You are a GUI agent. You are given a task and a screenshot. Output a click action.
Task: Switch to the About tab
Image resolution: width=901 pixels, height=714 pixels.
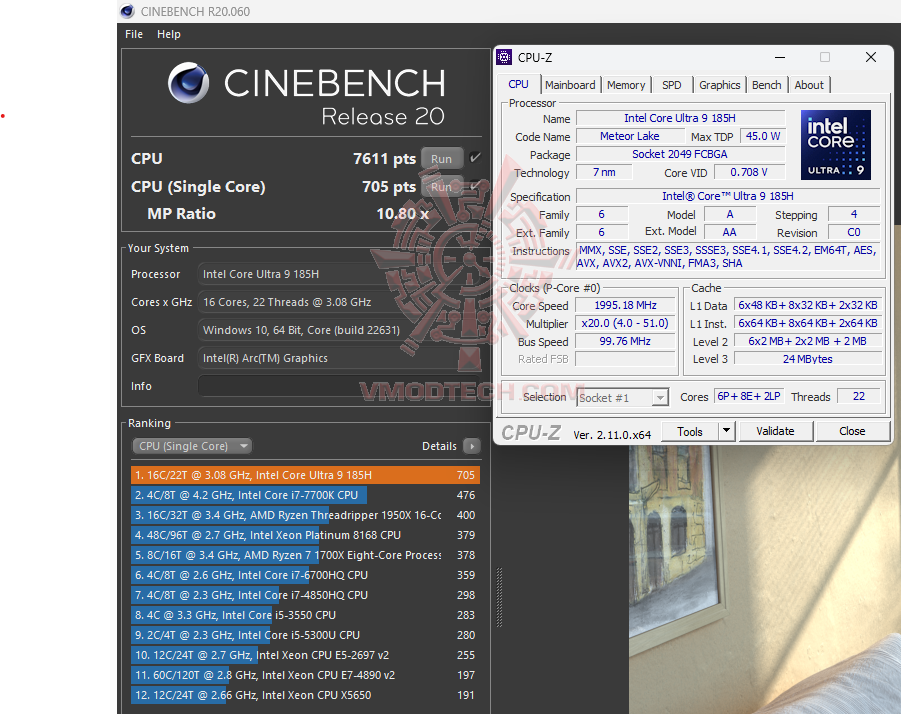809,85
